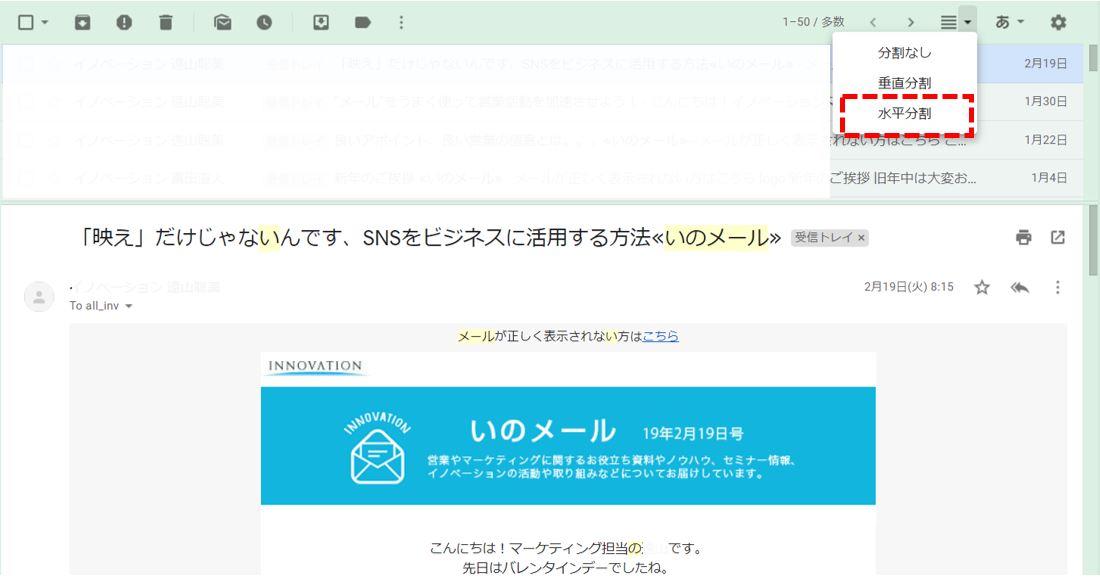
Task: Follow the こちら link
Action: [660, 336]
